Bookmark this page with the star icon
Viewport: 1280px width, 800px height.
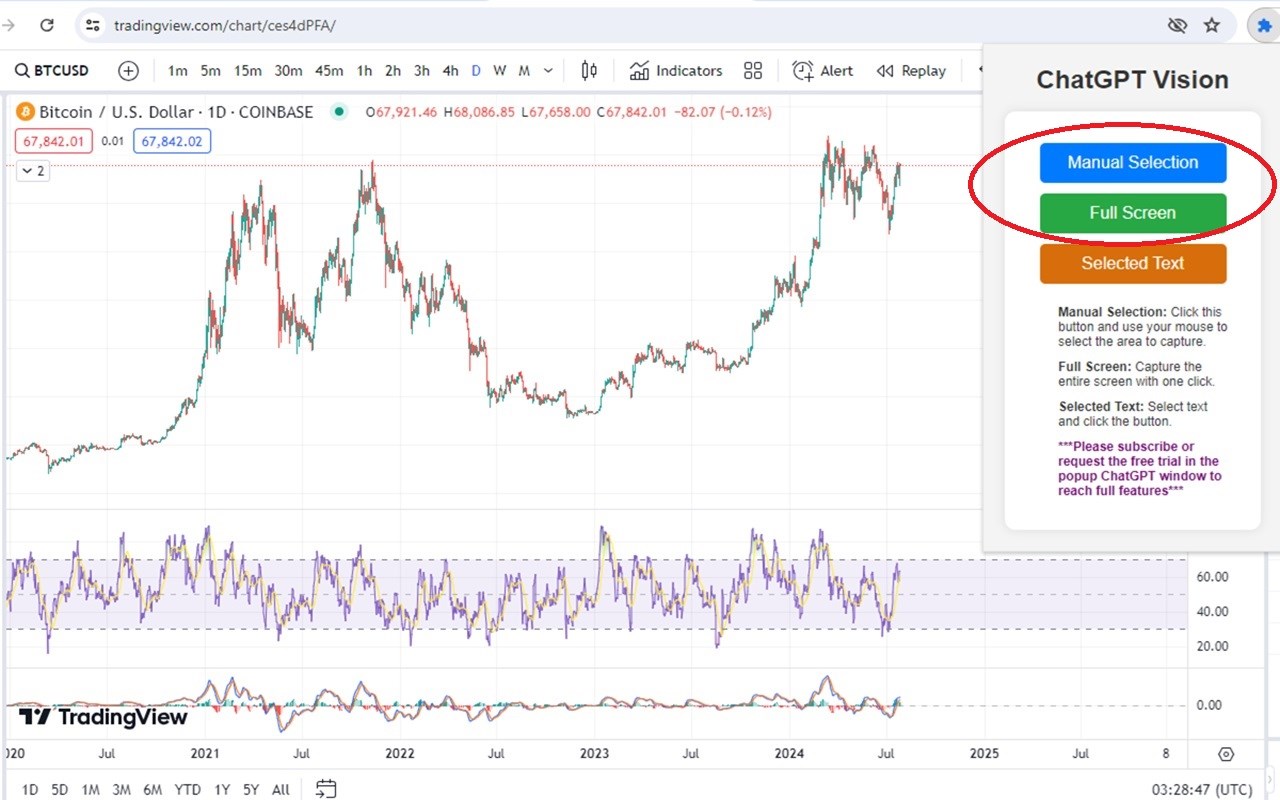(x=1212, y=25)
